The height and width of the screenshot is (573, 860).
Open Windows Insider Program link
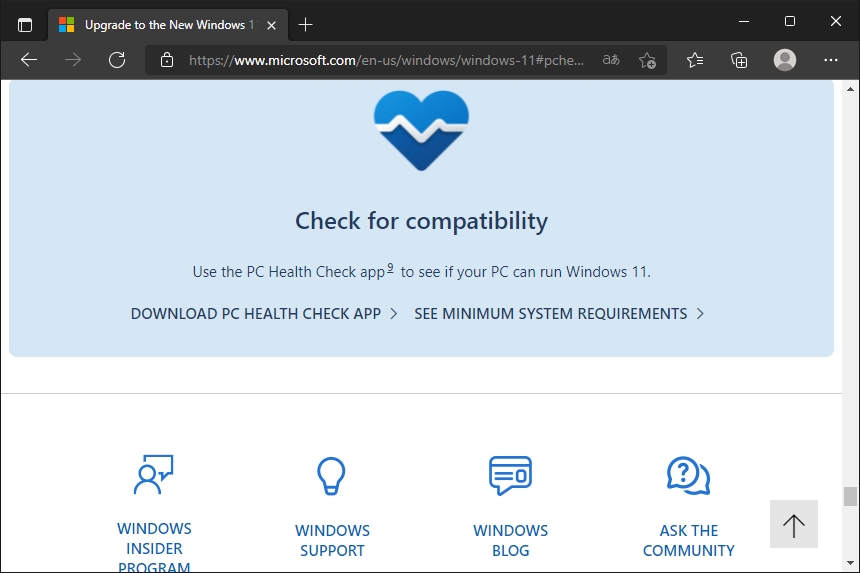point(154,547)
